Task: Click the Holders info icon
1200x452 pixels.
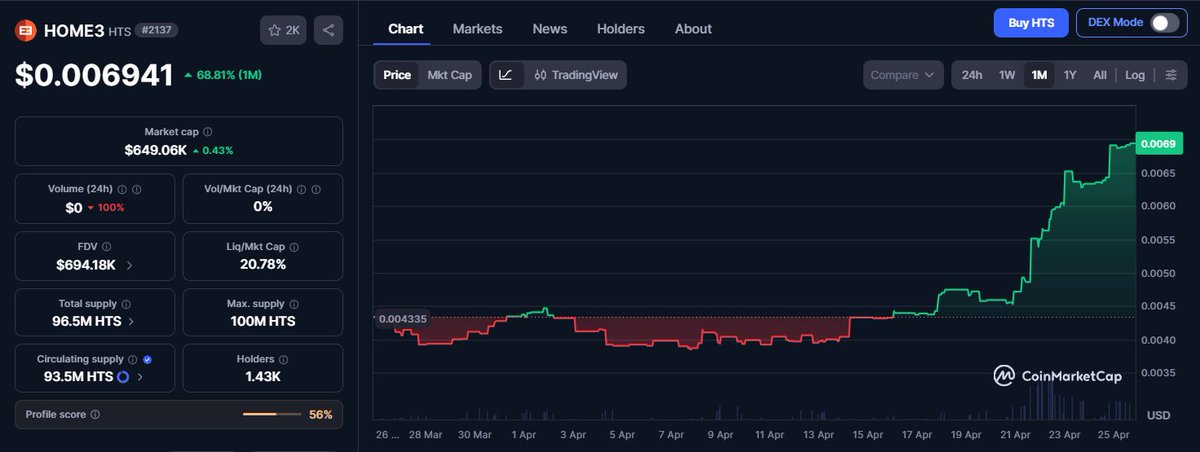Action: coord(284,359)
